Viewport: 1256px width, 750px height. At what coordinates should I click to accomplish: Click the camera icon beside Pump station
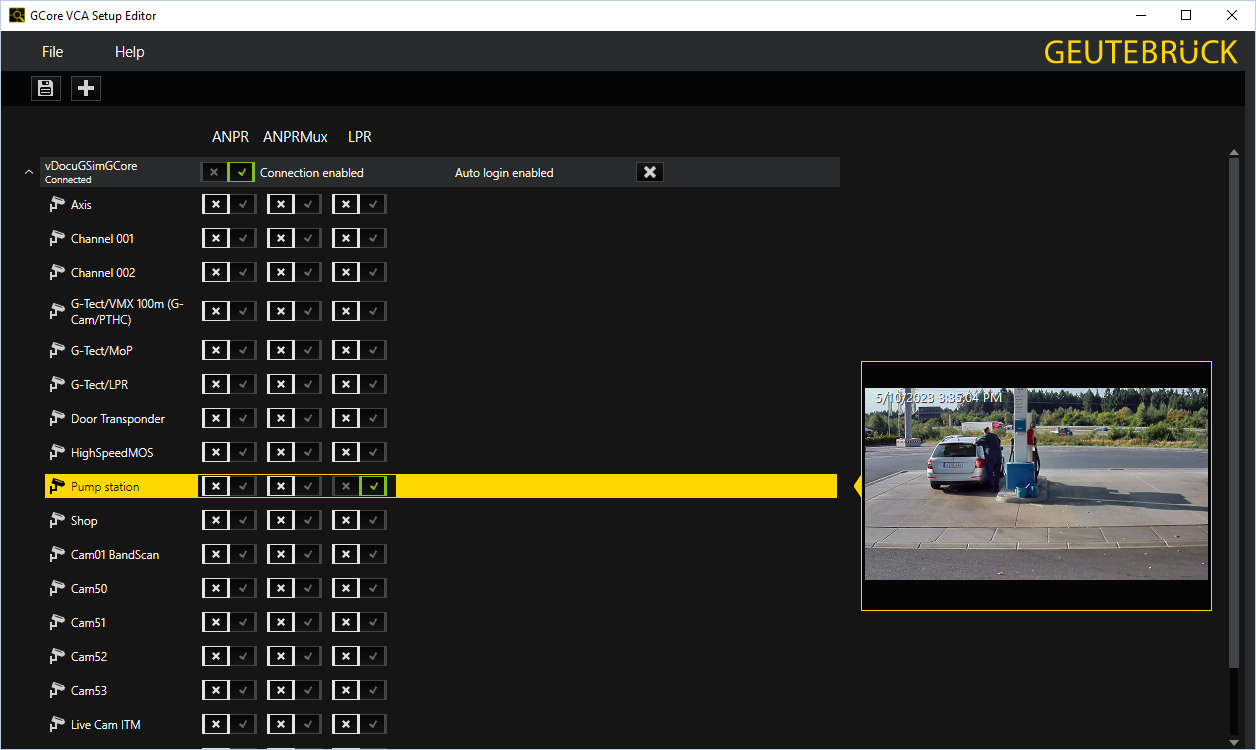(57, 487)
